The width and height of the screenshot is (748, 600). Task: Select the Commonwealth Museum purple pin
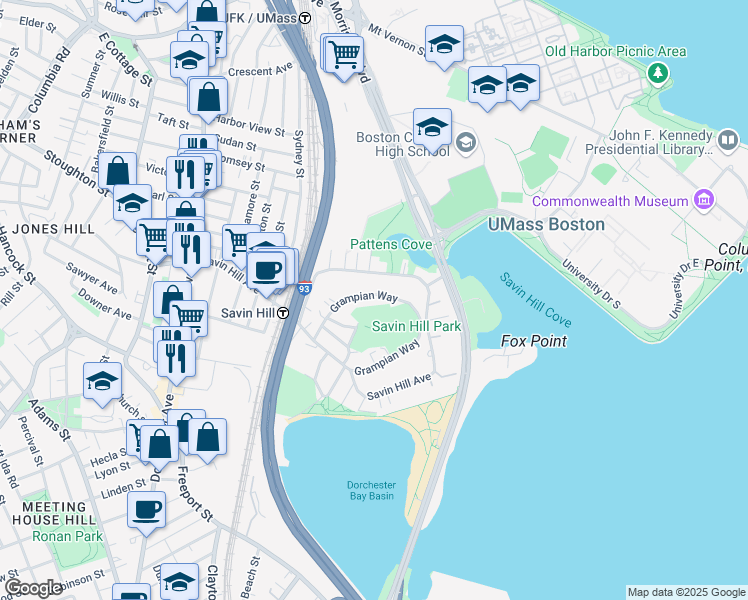[704, 200]
